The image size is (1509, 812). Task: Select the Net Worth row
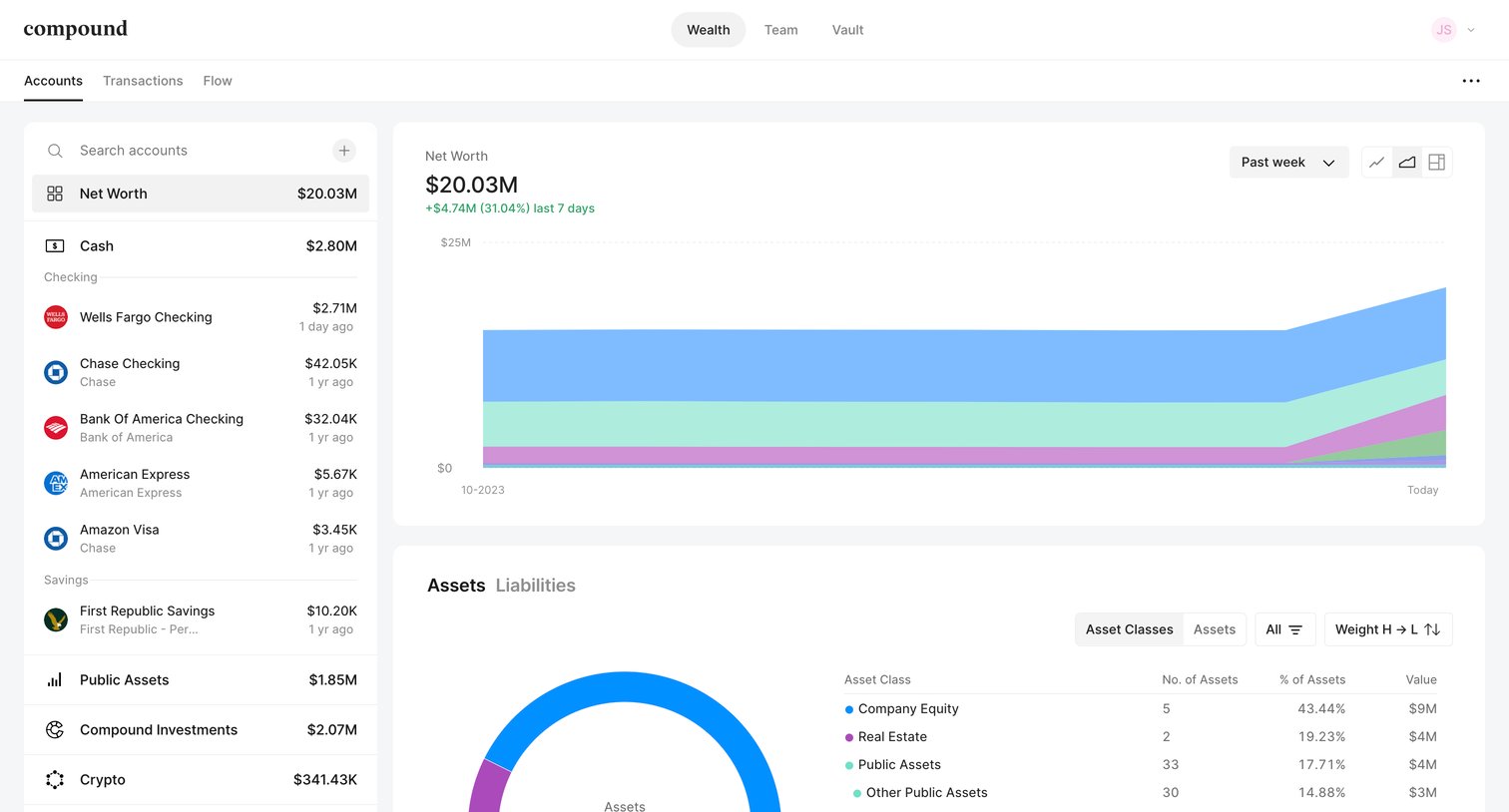(201, 194)
